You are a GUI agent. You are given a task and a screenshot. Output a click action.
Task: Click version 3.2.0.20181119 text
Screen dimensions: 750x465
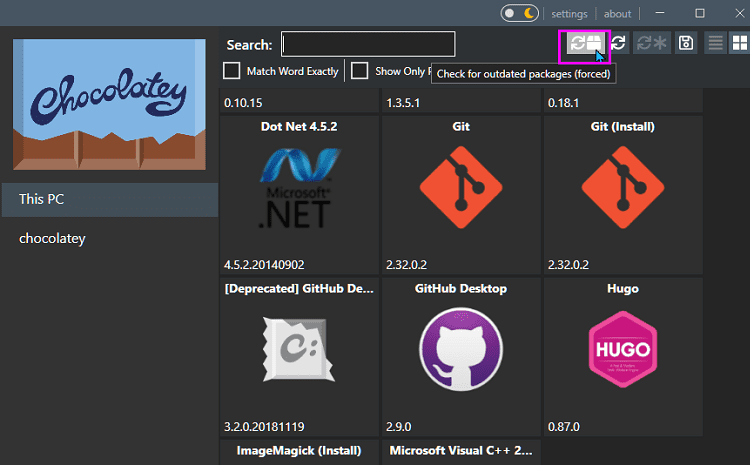point(264,427)
